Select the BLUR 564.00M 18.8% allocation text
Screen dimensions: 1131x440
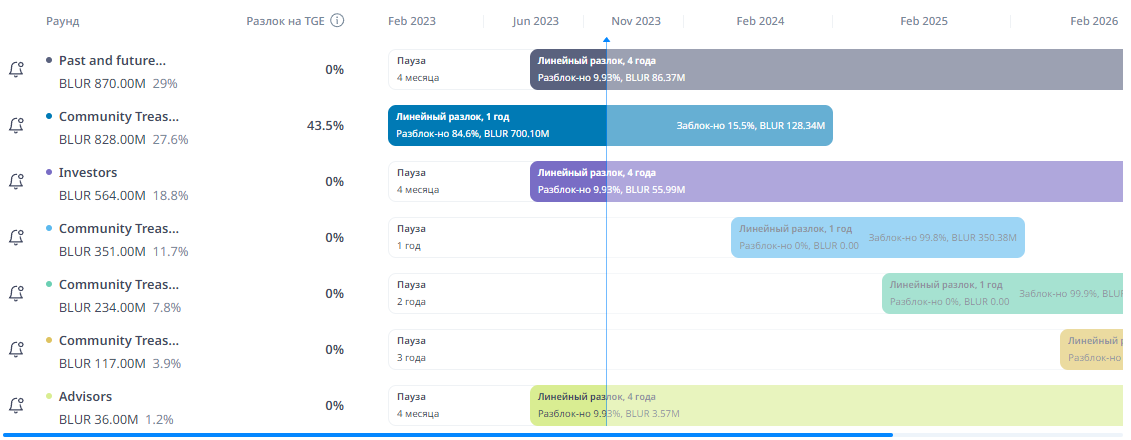[123, 195]
